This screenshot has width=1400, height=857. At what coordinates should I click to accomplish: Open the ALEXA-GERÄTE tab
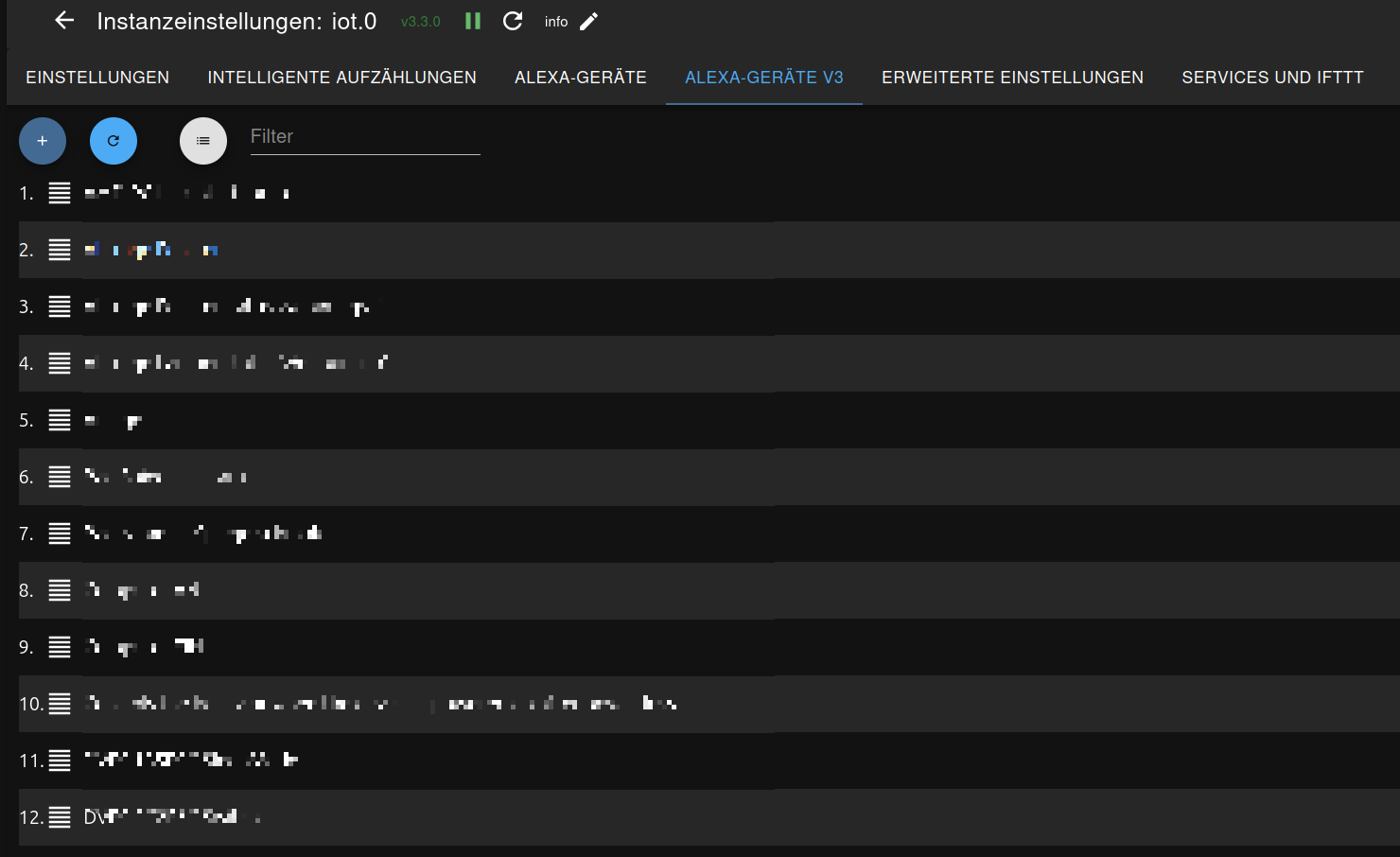click(x=580, y=77)
